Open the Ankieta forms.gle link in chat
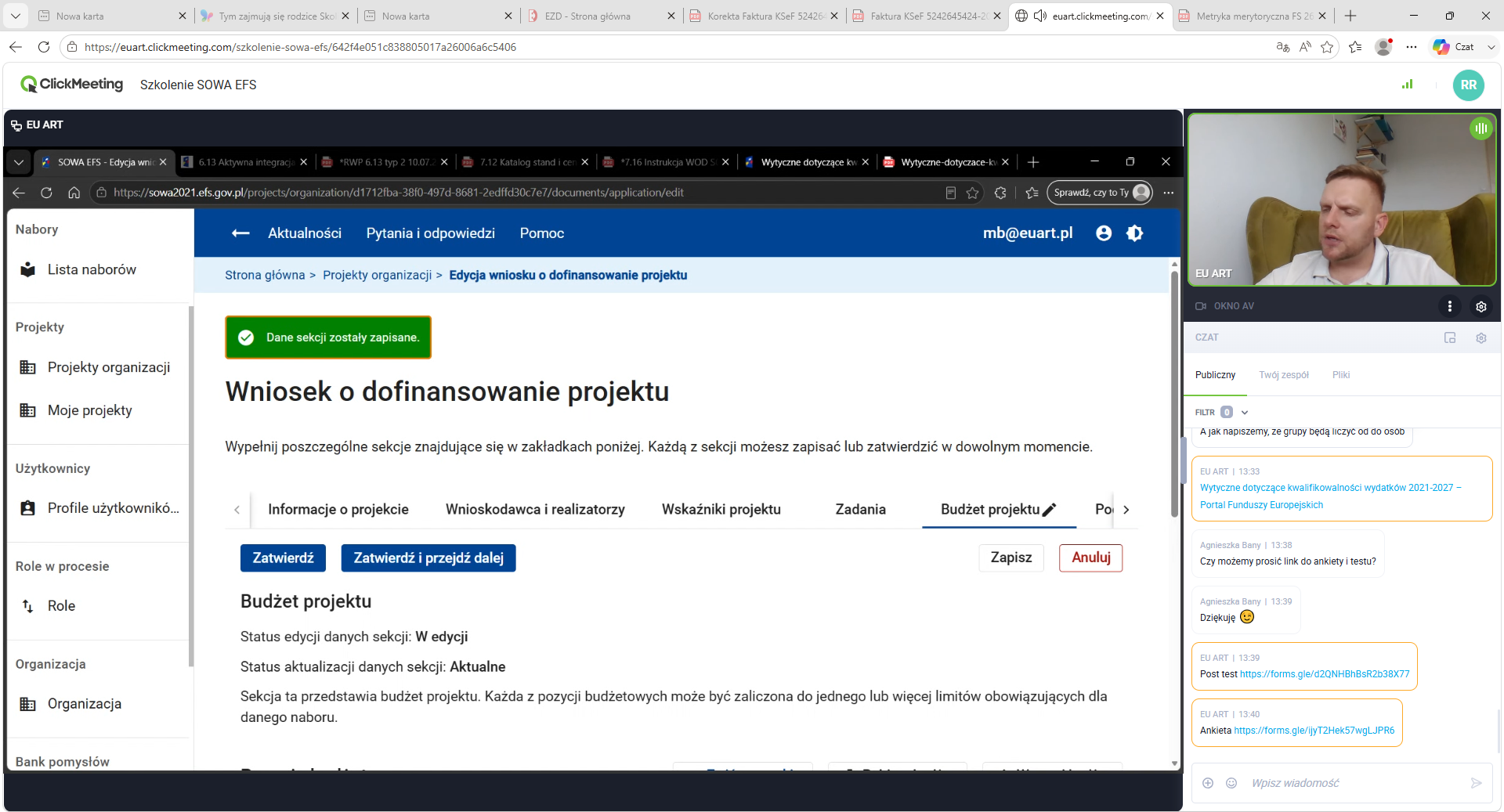Image resolution: width=1504 pixels, height=812 pixels. point(1314,731)
